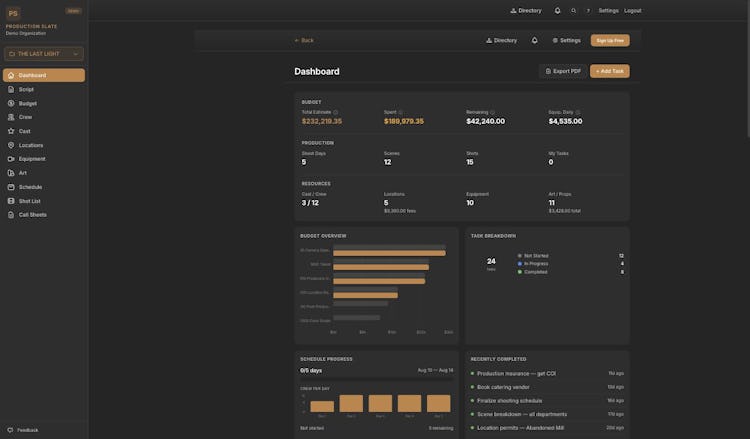Click the Export PDF button
The image size is (750, 439).
tap(563, 71)
